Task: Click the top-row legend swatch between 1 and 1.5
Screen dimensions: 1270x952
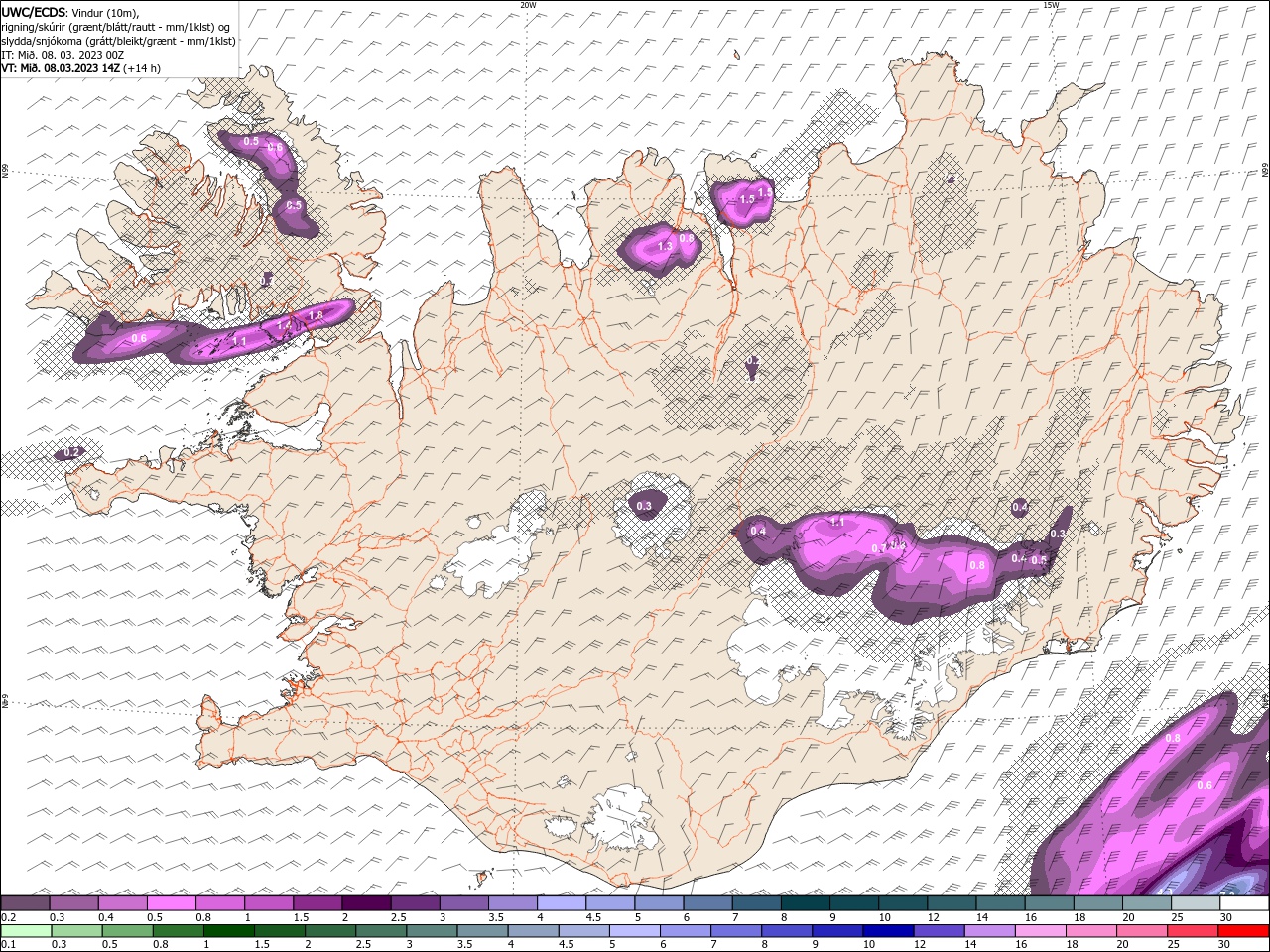Action: coord(268,903)
